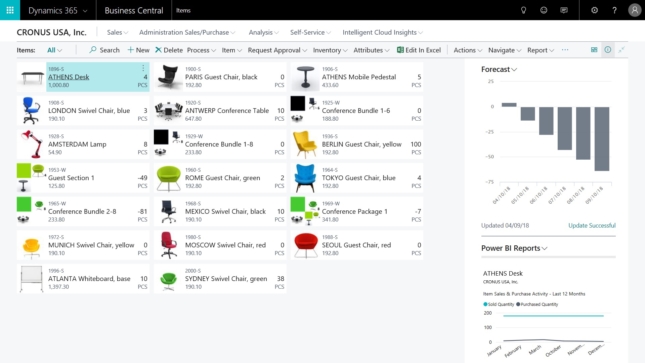Expand the Attributes dropdown

coord(371,50)
